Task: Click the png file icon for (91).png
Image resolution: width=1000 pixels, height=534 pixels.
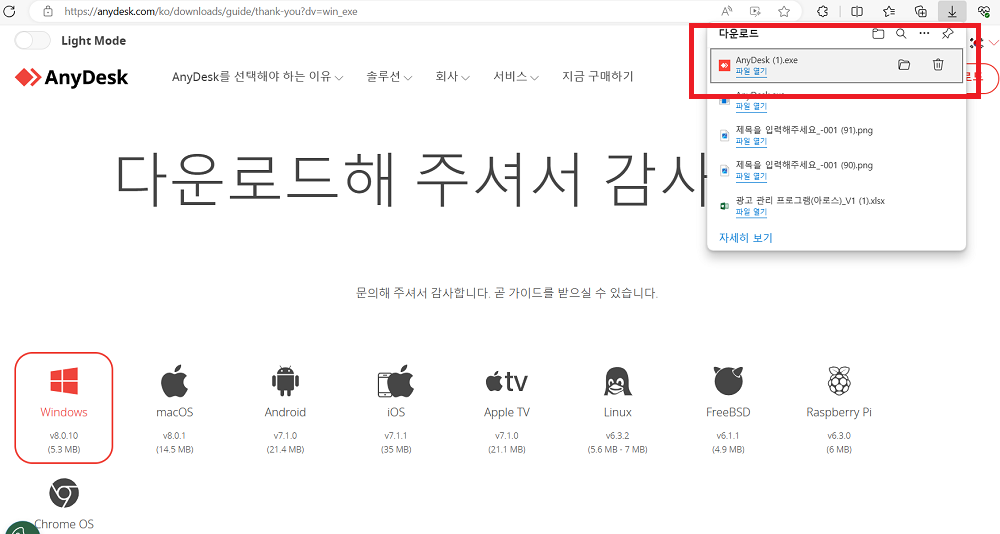Action: pos(724,135)
